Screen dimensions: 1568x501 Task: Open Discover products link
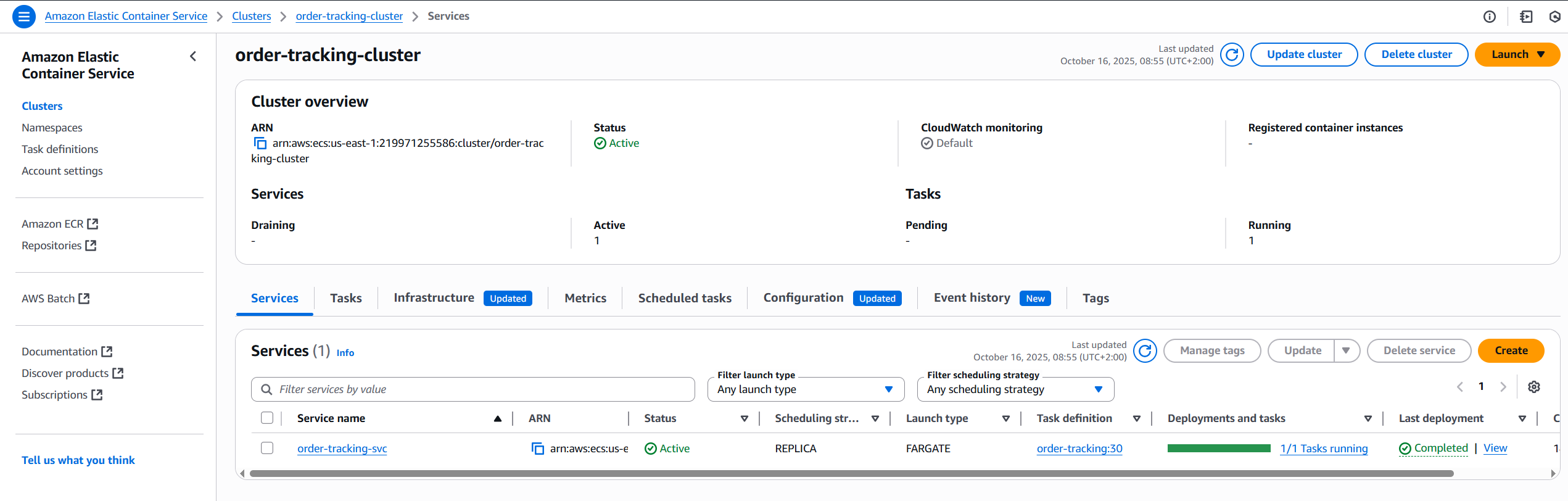click(72, 373)
